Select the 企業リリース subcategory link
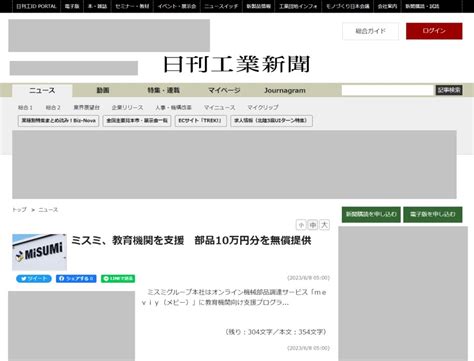Viewport: 474px width, 361px height. click(127, 108)
